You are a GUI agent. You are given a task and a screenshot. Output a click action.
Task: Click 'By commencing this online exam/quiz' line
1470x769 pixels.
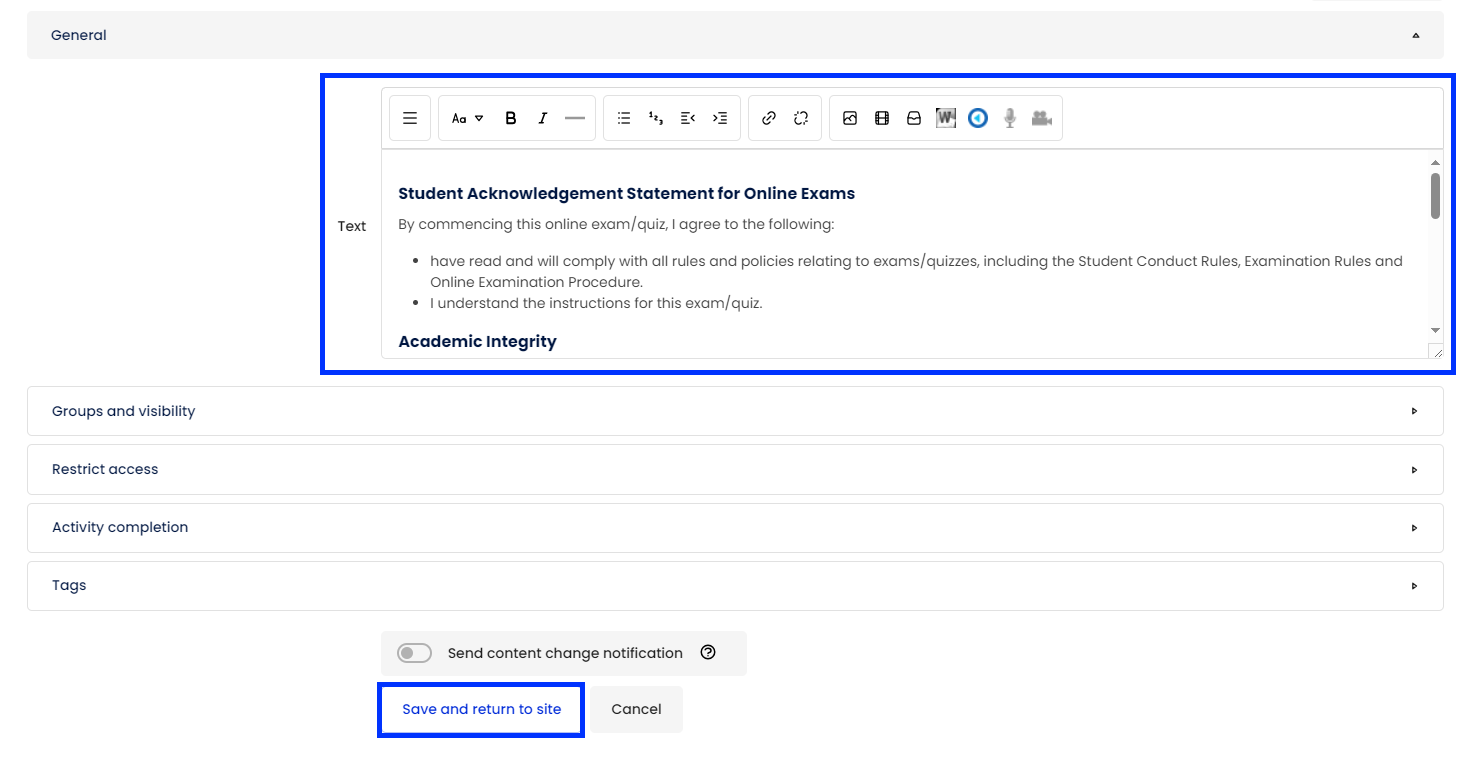[616, 224]
